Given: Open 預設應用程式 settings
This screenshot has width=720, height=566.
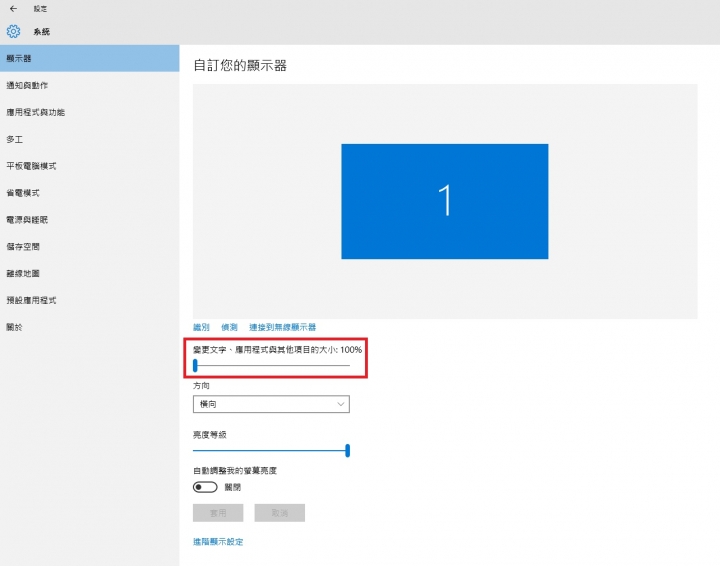Looking at the screenshot, I should click(x=90, y=300).
